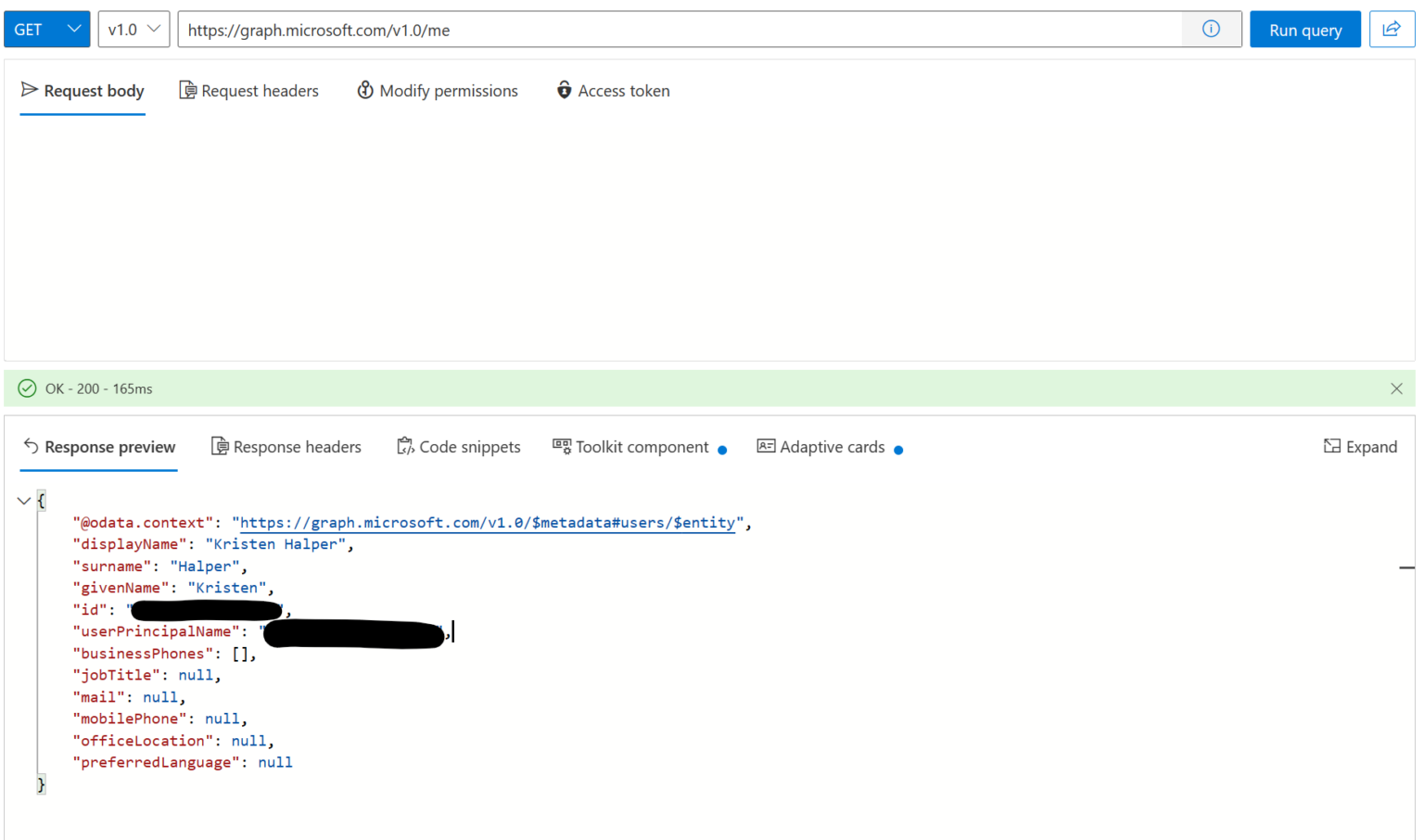The image size is (1424, 840).
Task: Click the Run query button
Action: [x=1304, y=29]
